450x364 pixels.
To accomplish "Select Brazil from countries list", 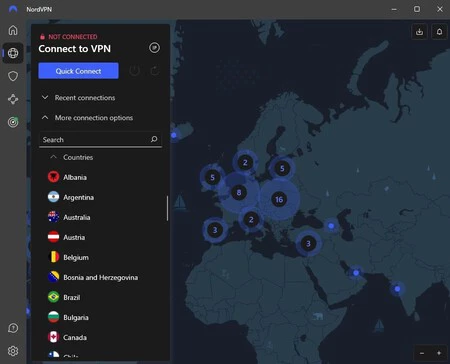I will tap(72, 297).
